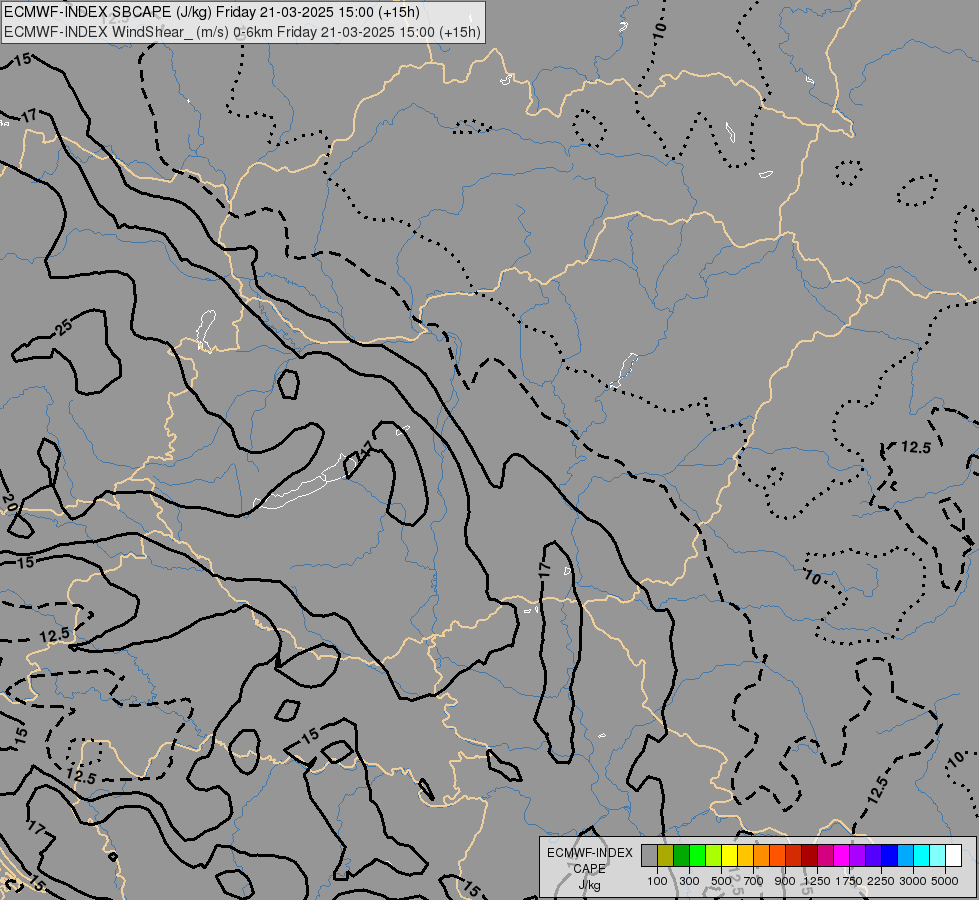Click the legend label '100'

click(x=657, y=881)
